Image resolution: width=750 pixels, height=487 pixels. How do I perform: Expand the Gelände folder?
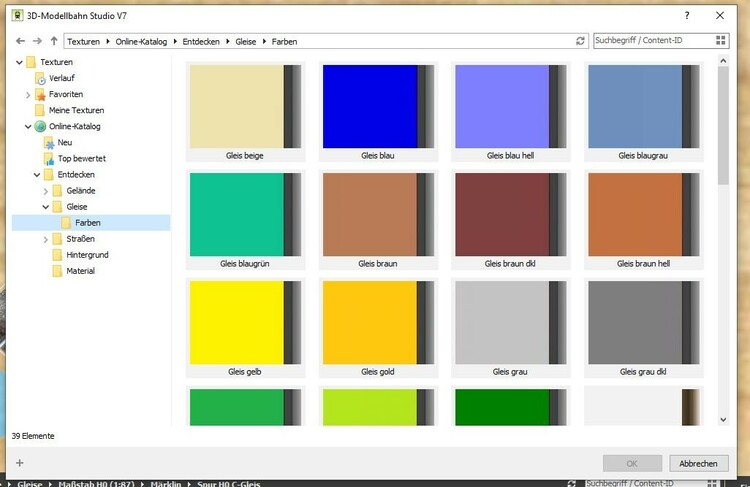click(x=45, y=190)
